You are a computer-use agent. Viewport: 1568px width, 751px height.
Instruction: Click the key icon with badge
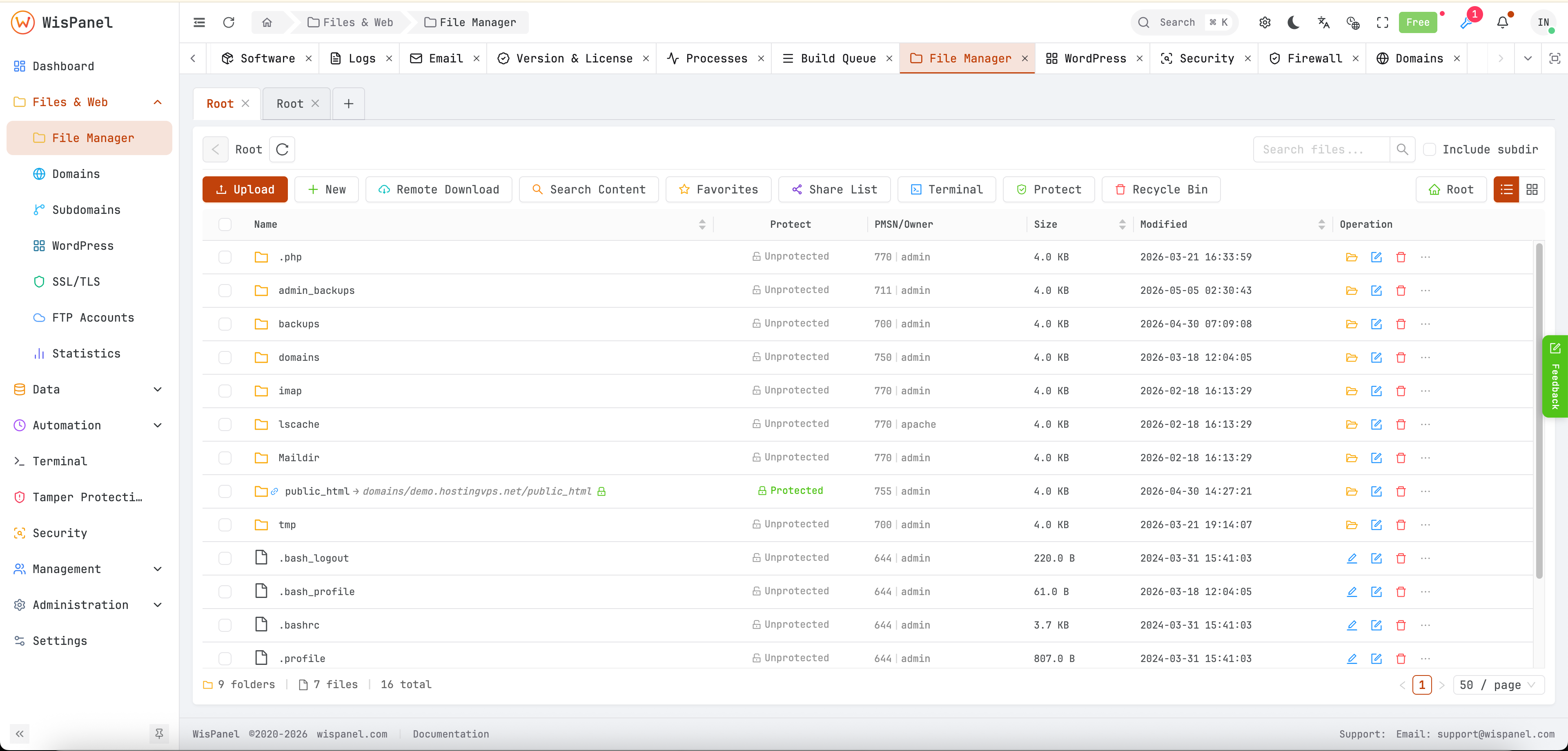coord(1466,22)
